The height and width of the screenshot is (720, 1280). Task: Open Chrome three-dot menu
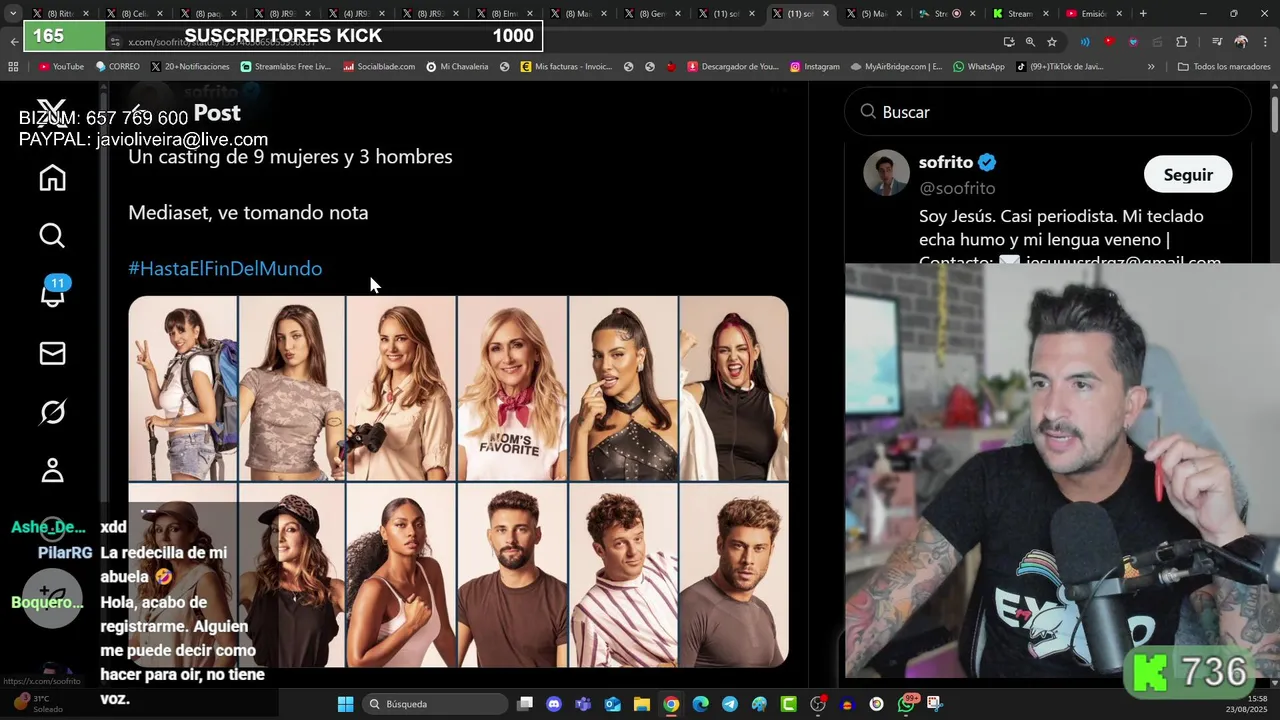[x=1264, y=42]
